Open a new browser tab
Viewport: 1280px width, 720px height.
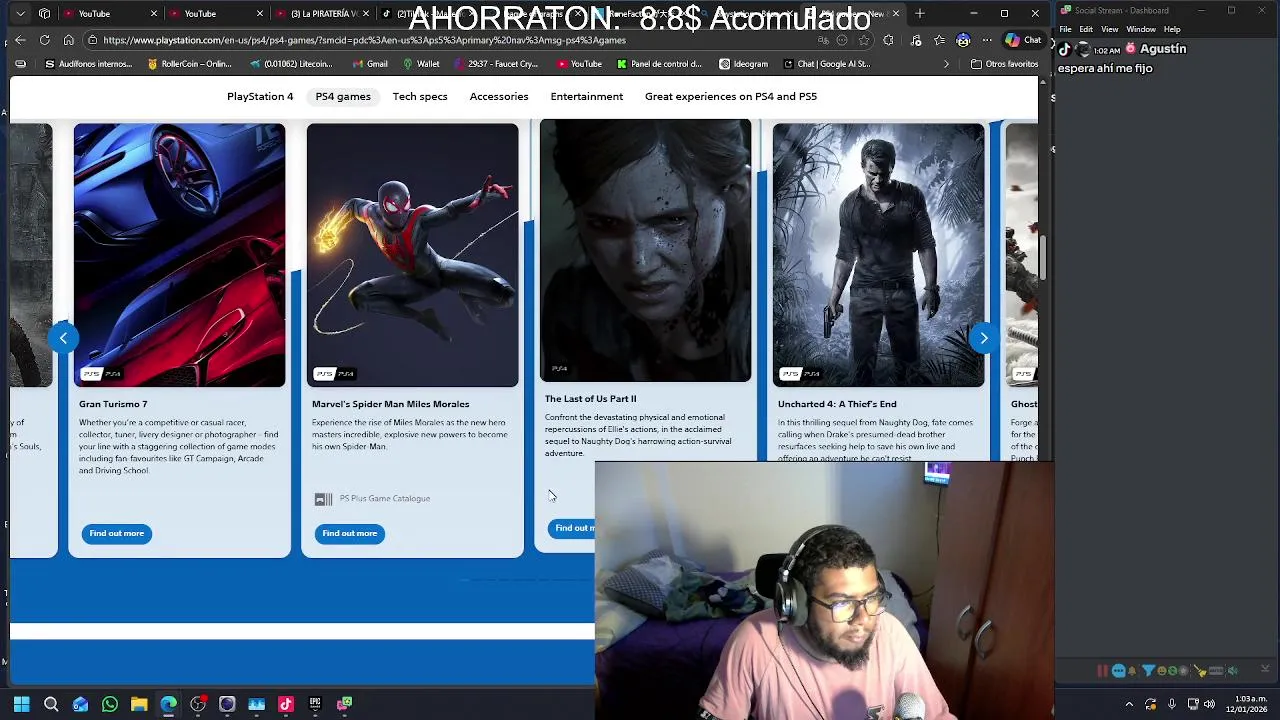coord(919,14)
